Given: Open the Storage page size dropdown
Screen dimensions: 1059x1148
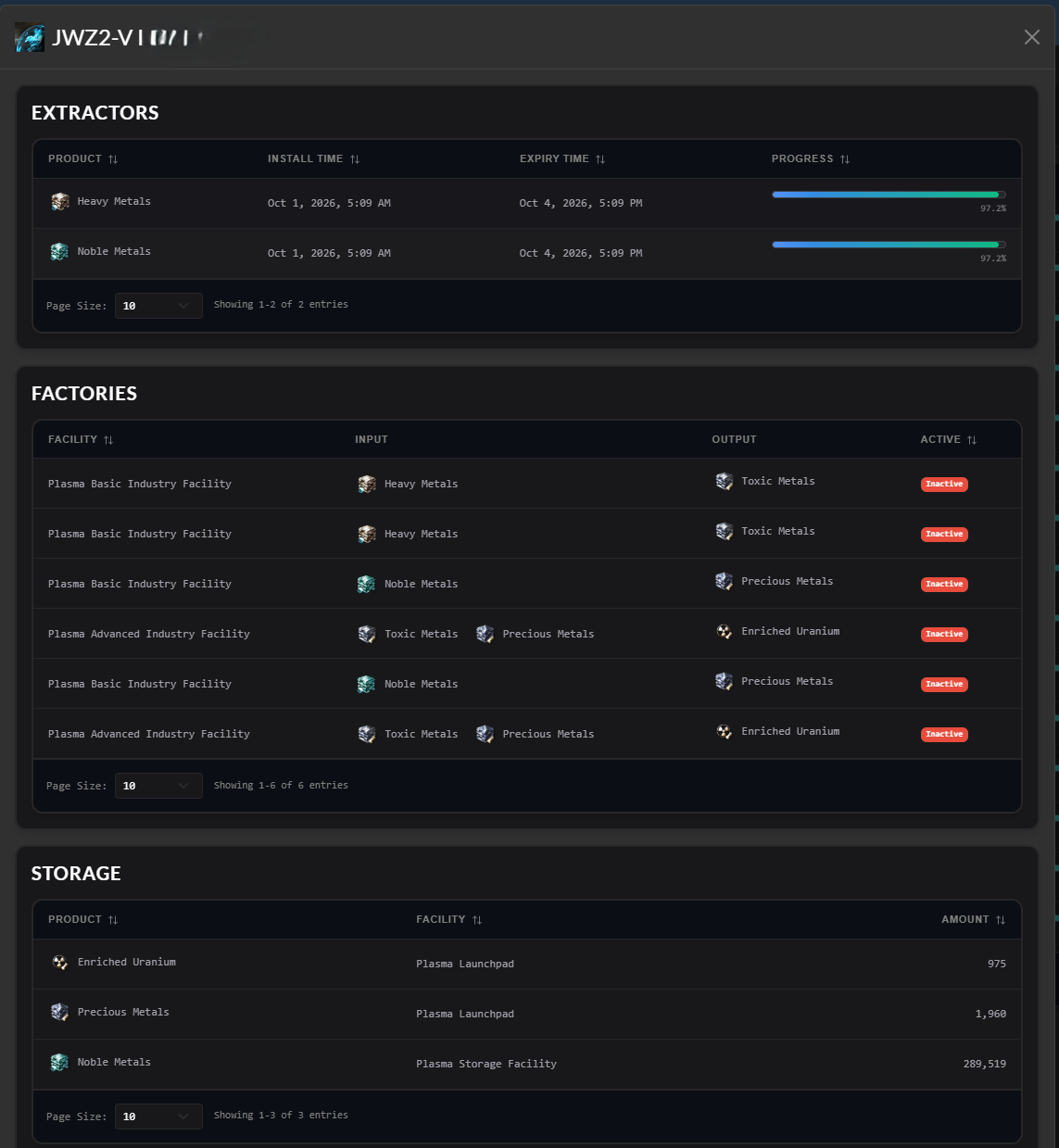Looking at the screenshot, I should point(158,1116).
